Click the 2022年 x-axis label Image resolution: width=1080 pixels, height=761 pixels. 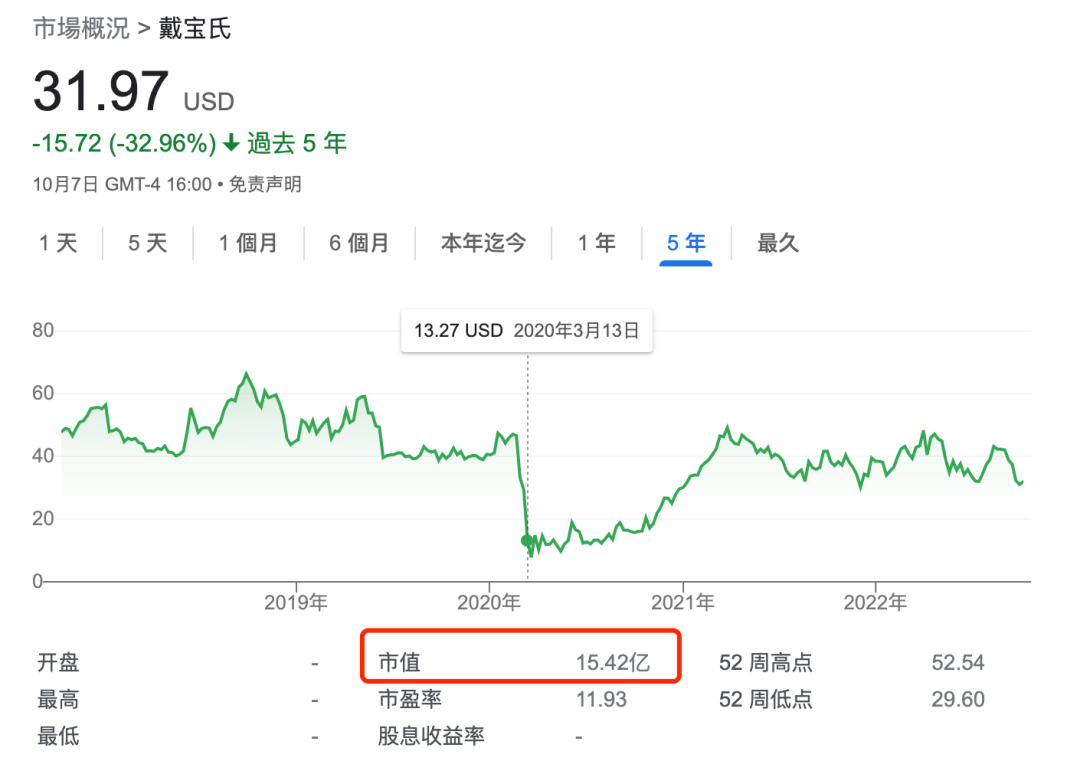pyautogui.click(x=875, y=603)
